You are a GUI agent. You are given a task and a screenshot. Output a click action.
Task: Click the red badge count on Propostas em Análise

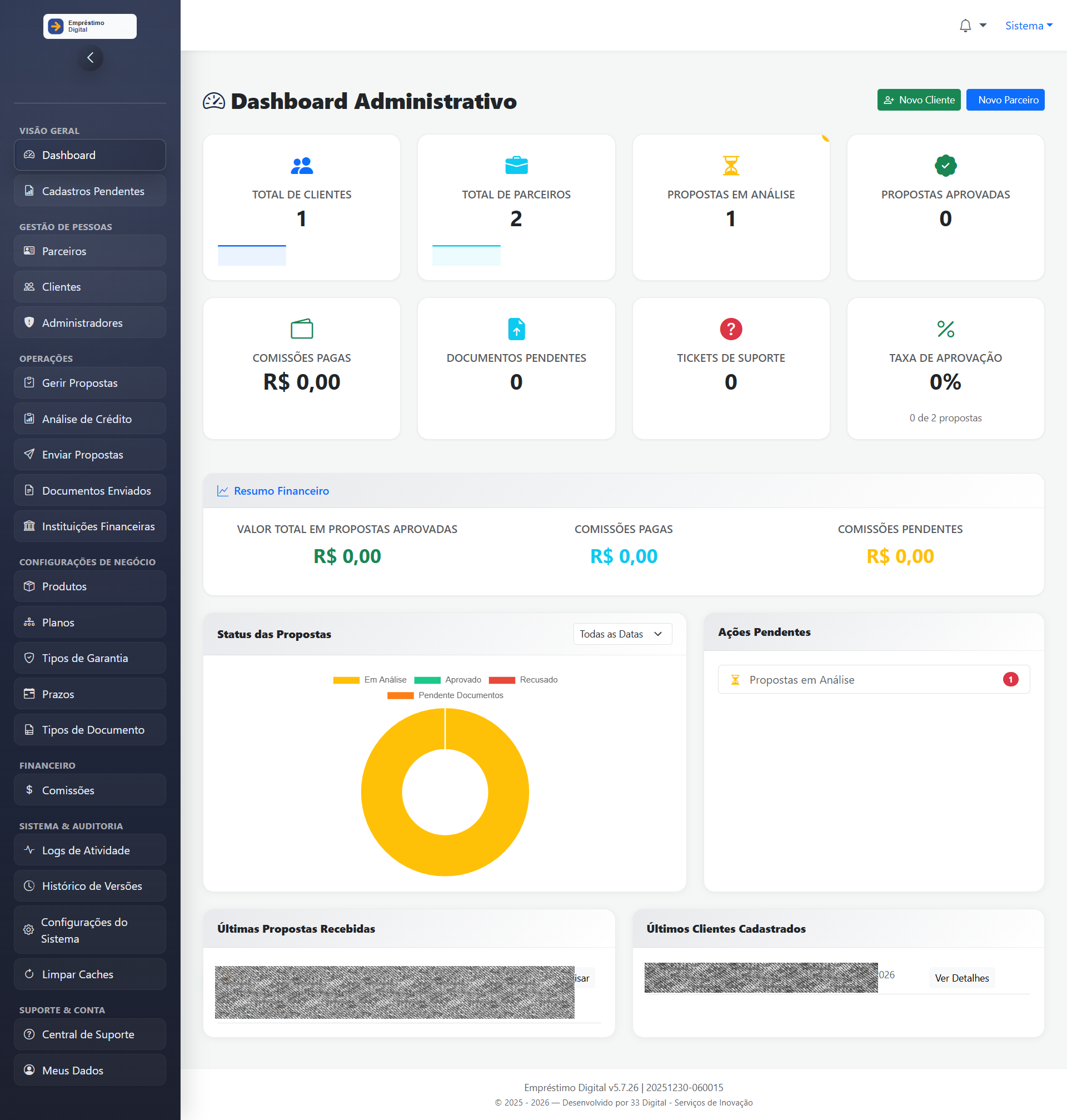(1010, 679)
